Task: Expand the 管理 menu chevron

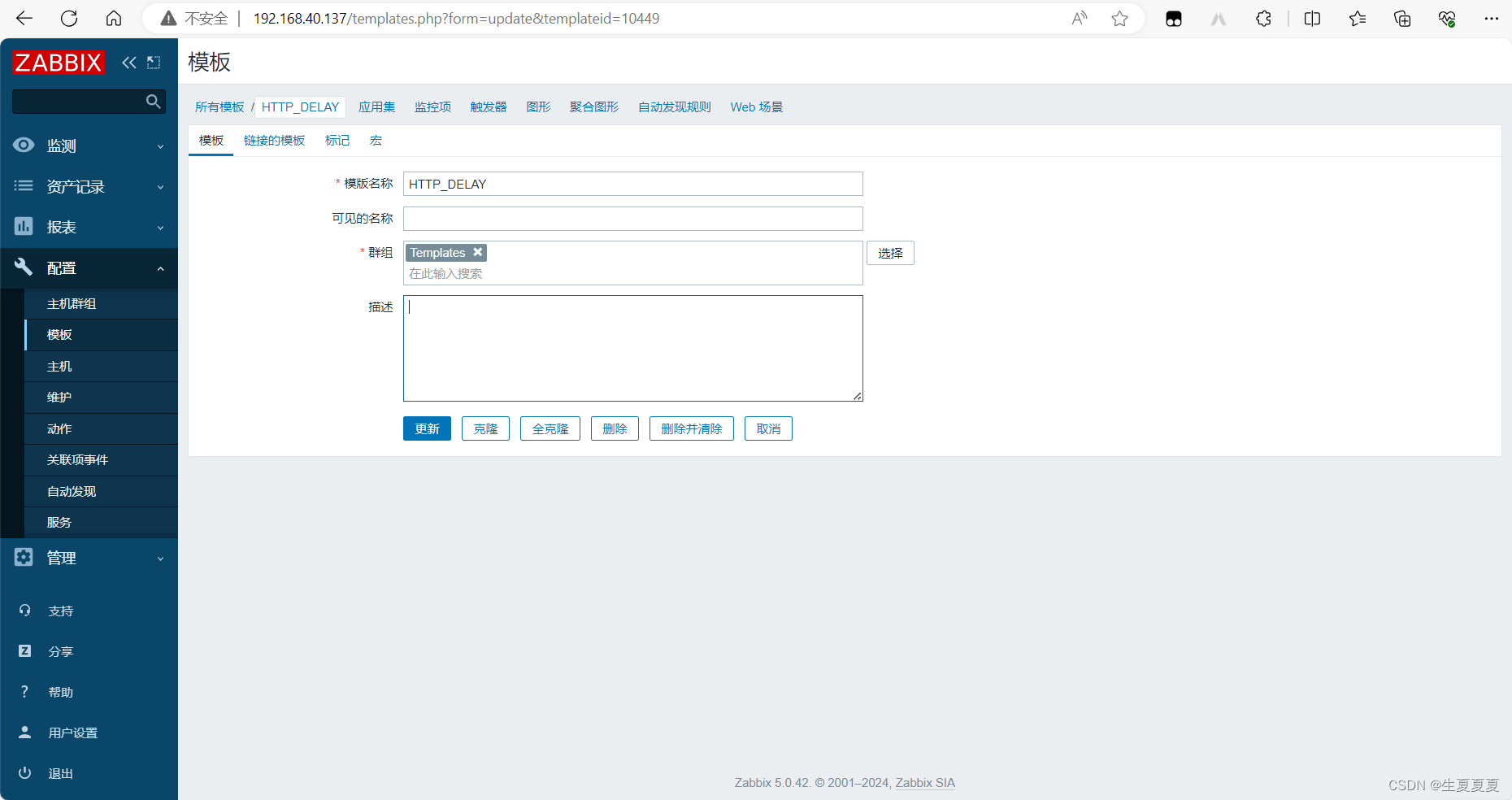Action: click(x=160, y=559)
